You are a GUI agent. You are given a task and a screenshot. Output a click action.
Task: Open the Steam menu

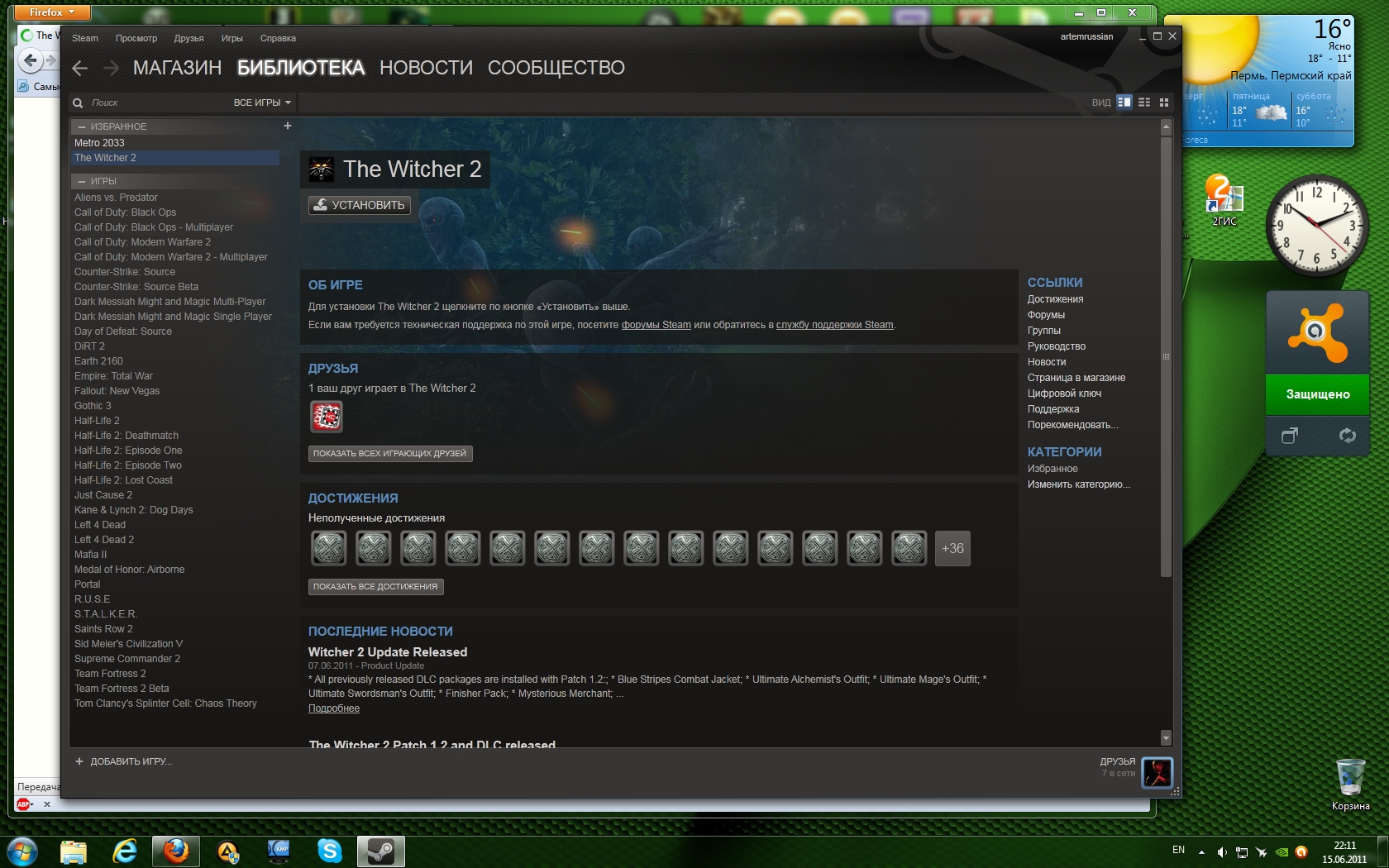click(85, 38)
